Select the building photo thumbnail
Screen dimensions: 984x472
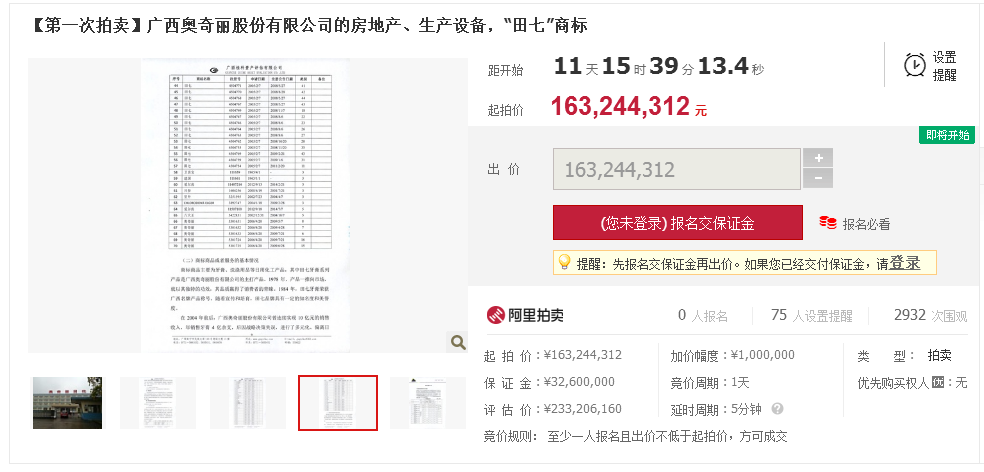coord(67,403)
